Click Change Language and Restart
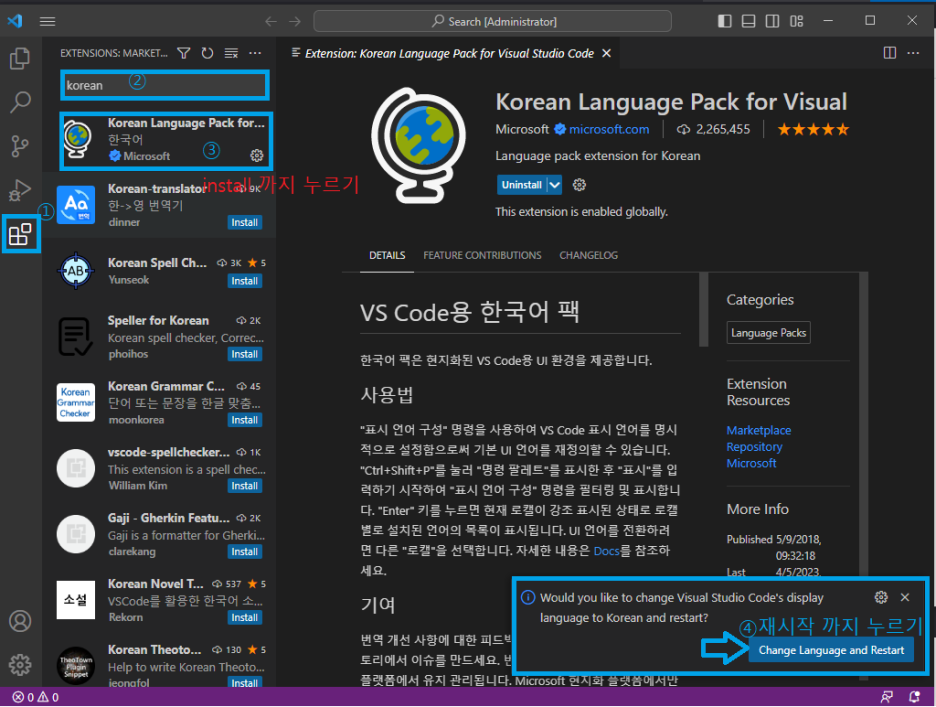Viewport: 936px width, 707px height. (x=831, y=650)
